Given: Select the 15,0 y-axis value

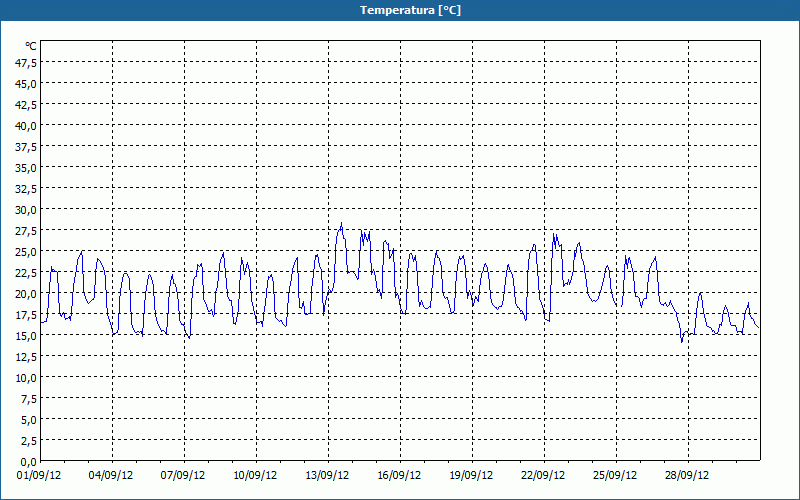Looking at the screenshot, I should tap(27, 336).
